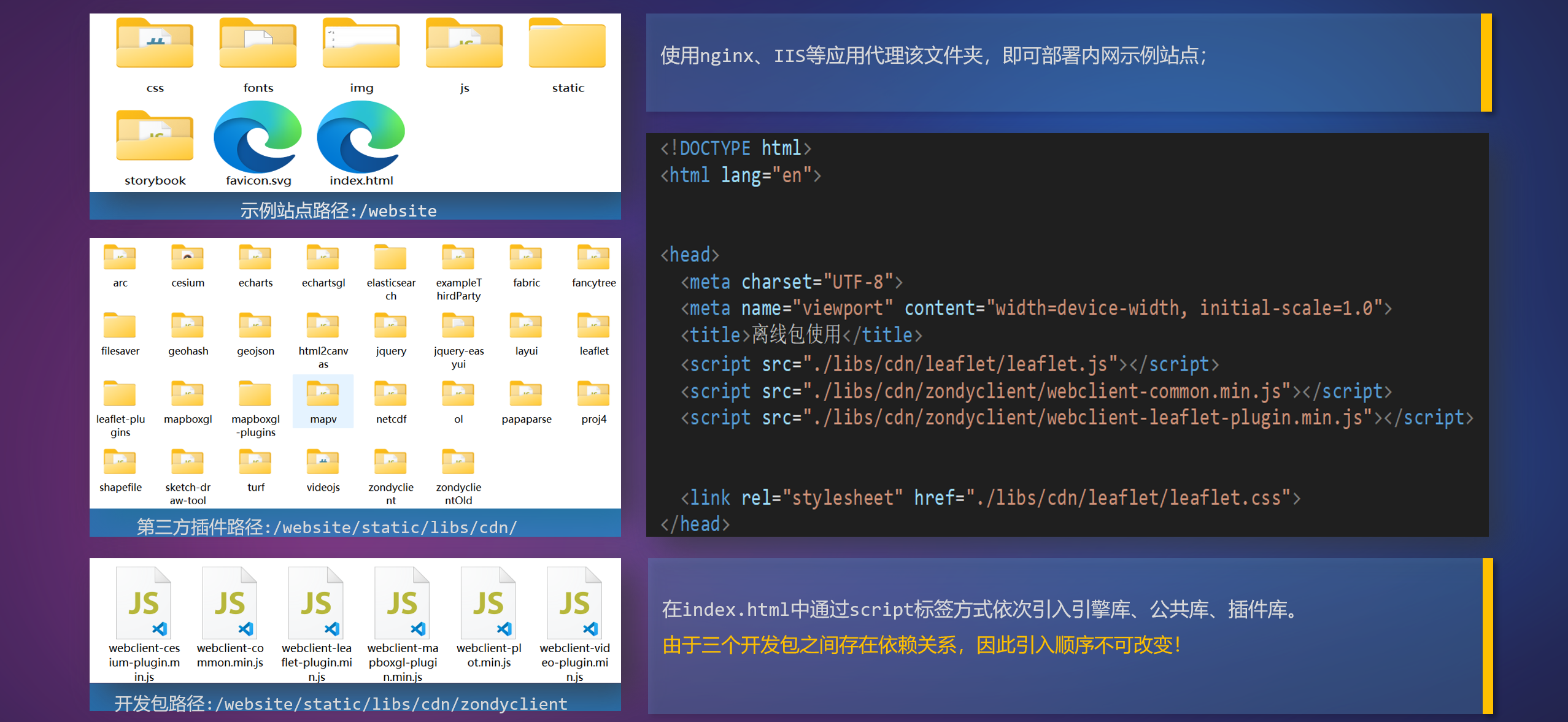Open the jquery-easyui folder
This screenshot has width=1568, height=722.
point(458,325)
